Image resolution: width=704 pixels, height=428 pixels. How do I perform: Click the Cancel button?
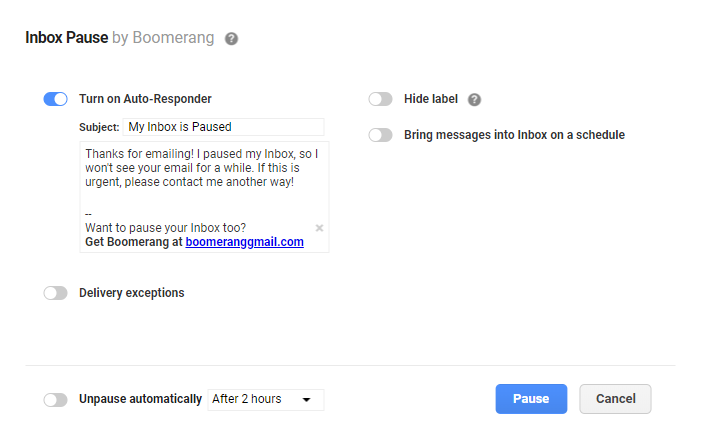[x=615, y=399]
